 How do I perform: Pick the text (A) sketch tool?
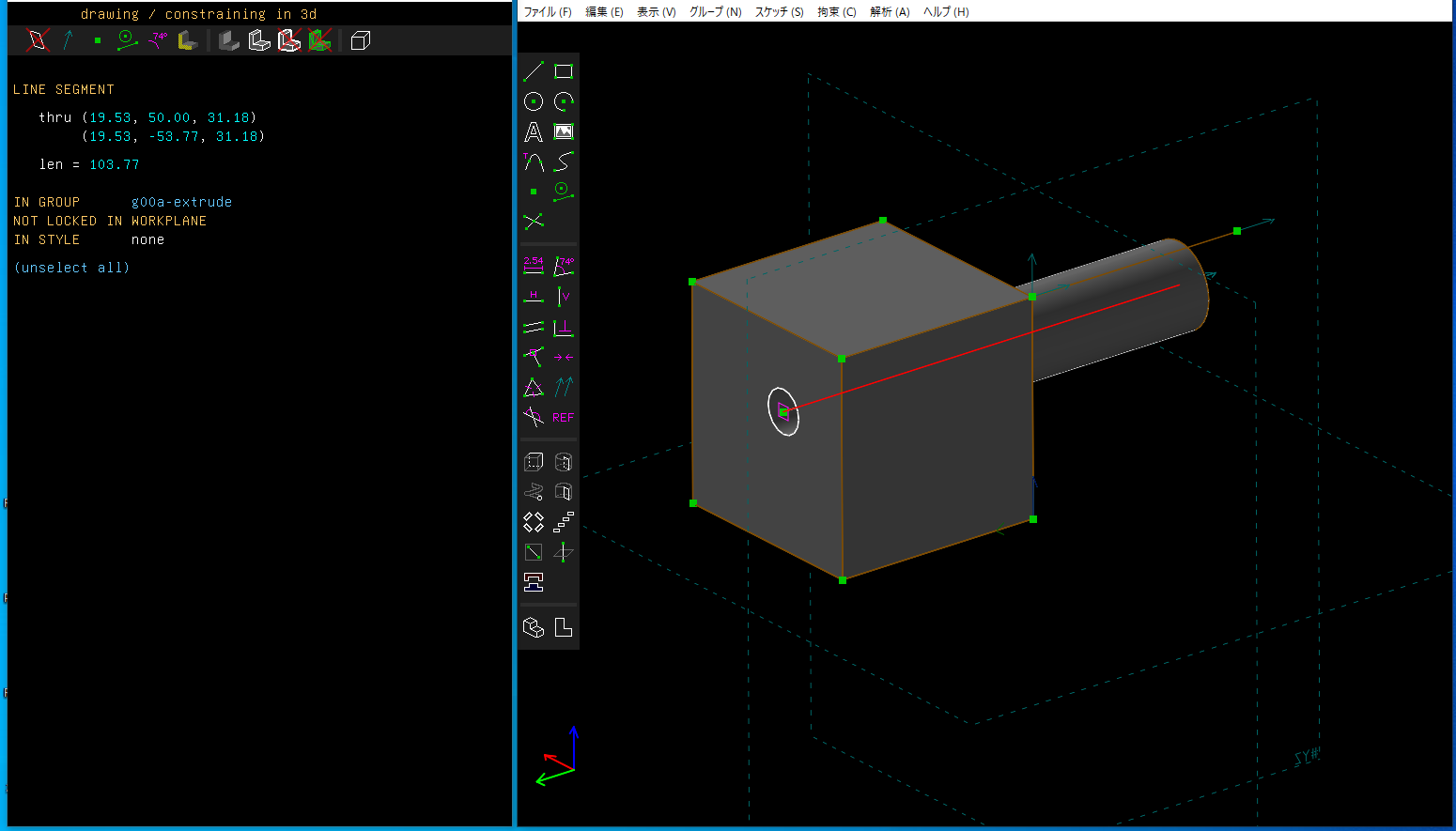tap(533, 132)
